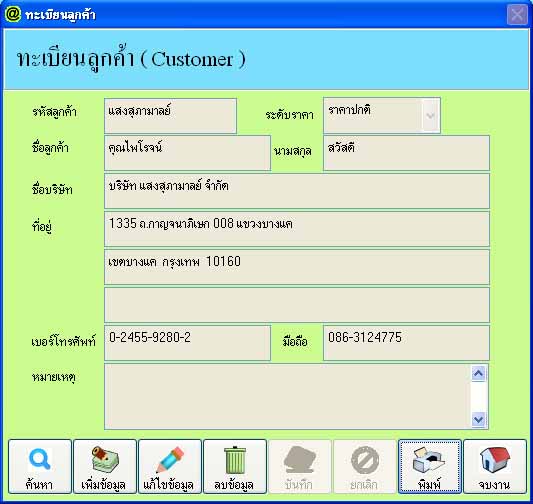This screenshot has height=504, width=533.
Task: Click the ชื่อบริษัท company name field
Action: coord(297,191)
